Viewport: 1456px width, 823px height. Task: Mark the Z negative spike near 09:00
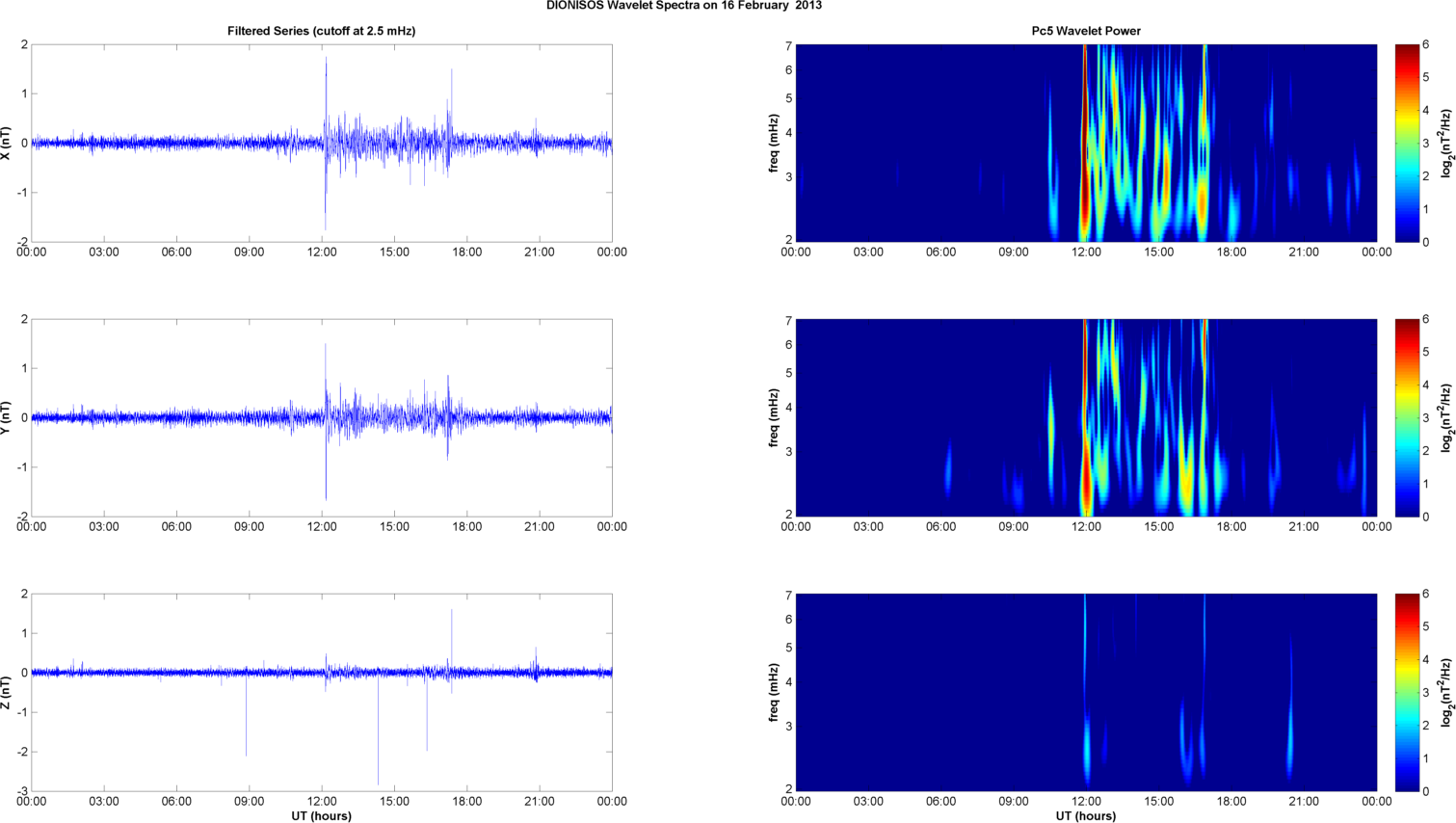coord(246,714)
